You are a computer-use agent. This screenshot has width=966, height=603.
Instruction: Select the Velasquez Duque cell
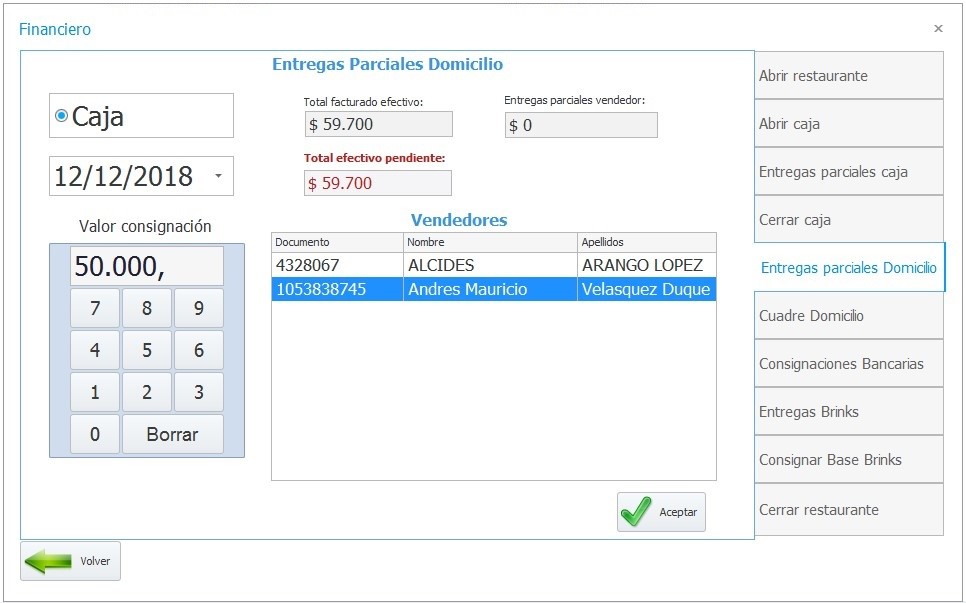[x=647, y=289]
